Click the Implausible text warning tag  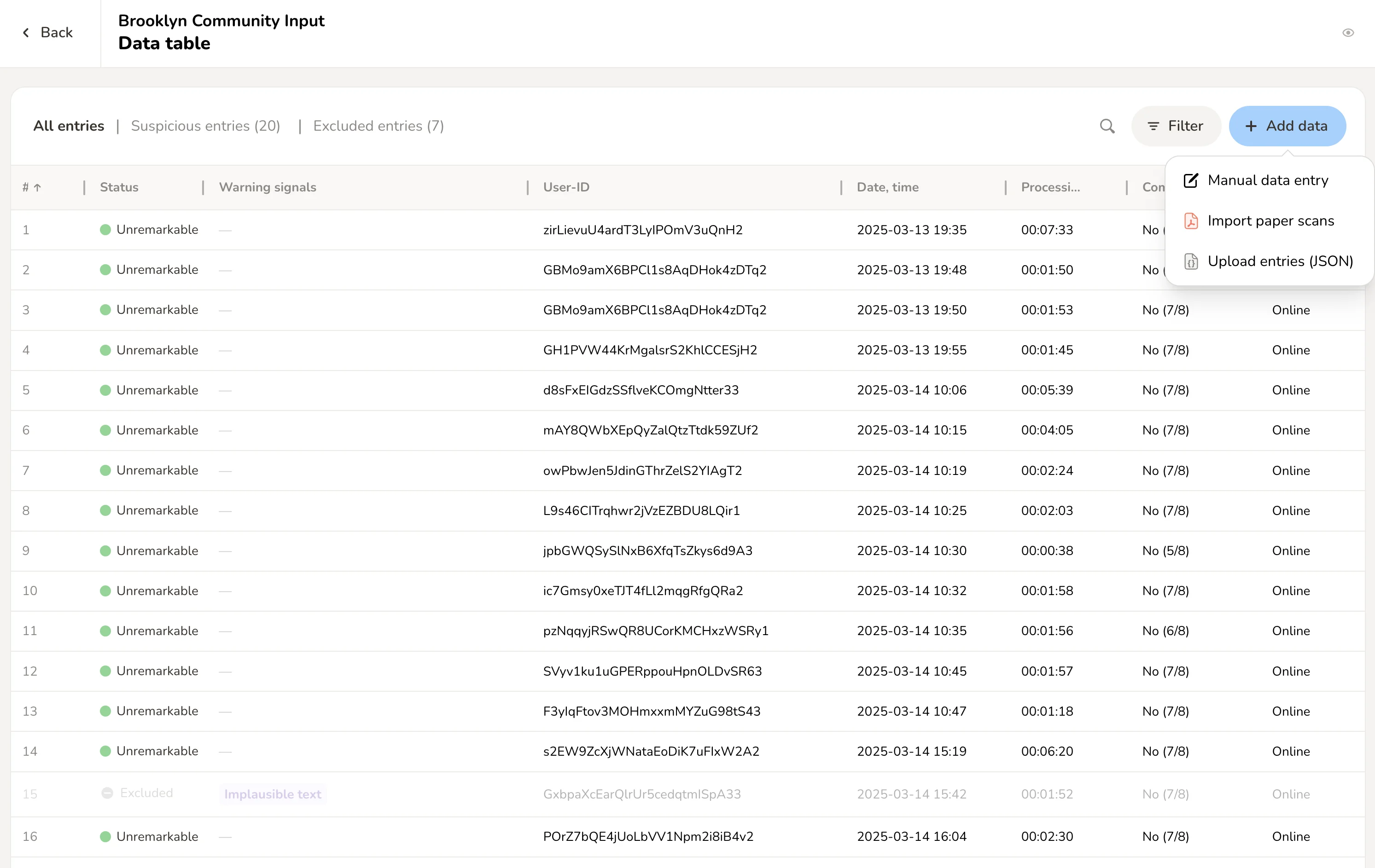point(273,794)
